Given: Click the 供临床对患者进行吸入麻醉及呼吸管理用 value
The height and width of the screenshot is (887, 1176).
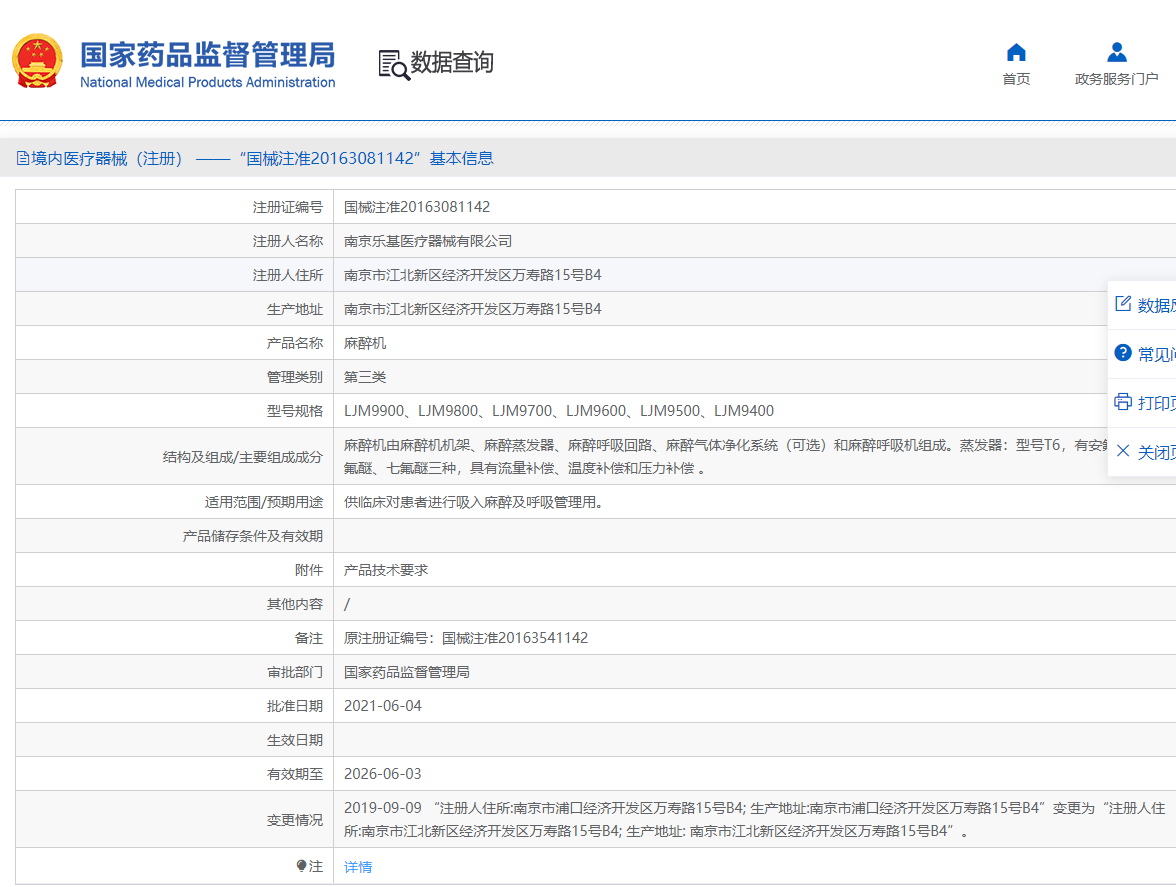Looking at the screenshot, I should [474, 502].
